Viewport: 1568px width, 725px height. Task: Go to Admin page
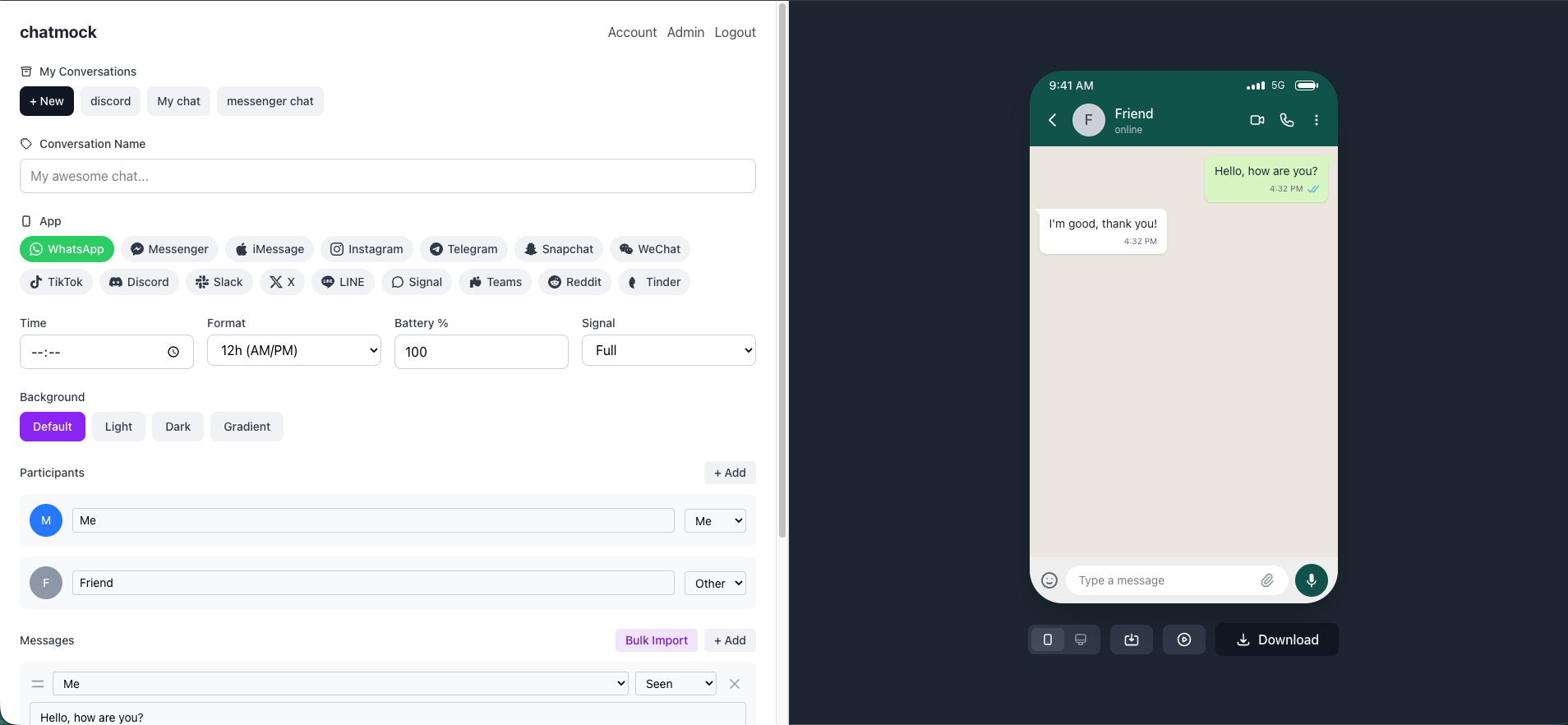tap(685, 32)
